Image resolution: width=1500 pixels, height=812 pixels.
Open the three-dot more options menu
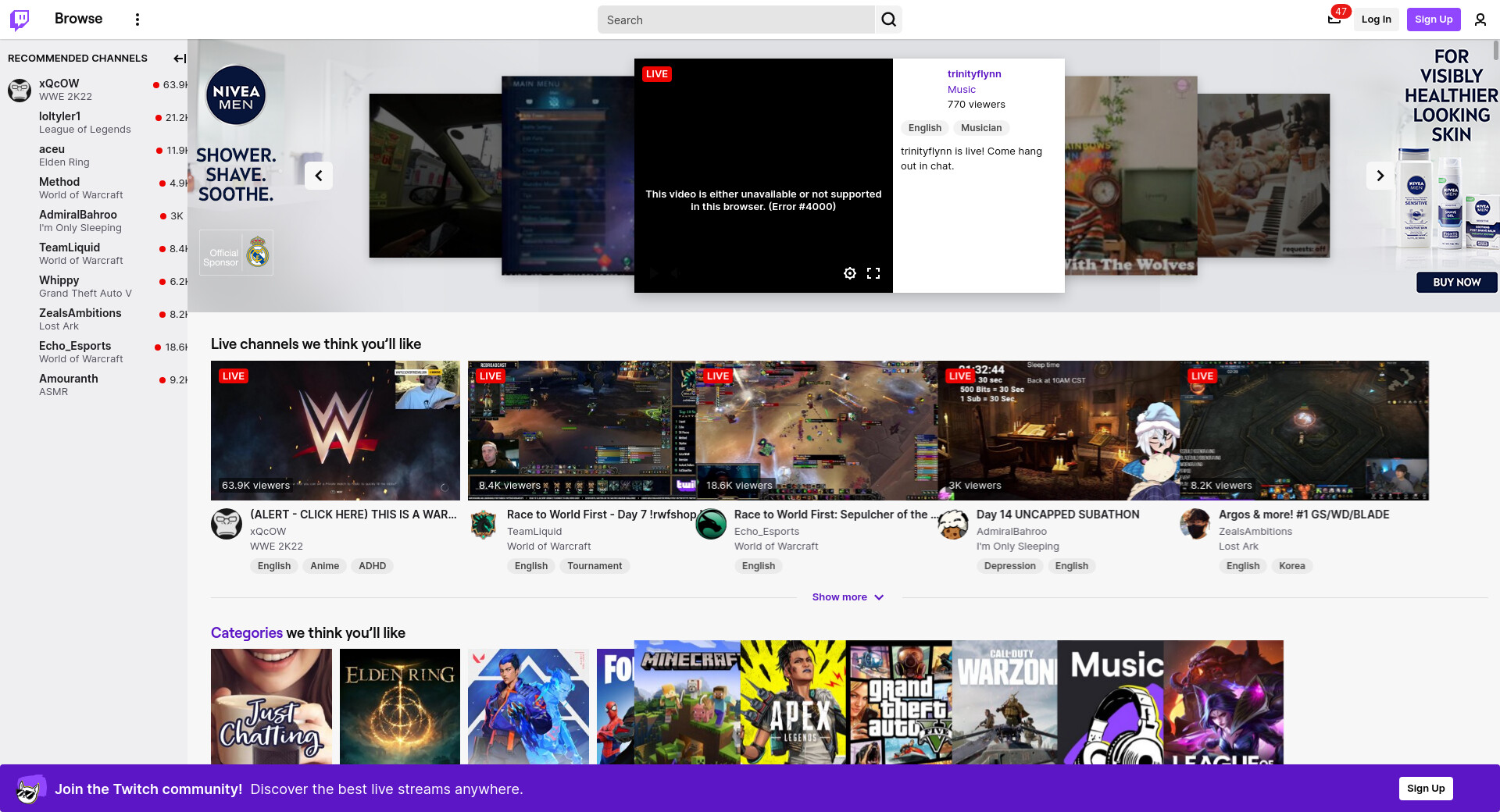pos(137,20)
